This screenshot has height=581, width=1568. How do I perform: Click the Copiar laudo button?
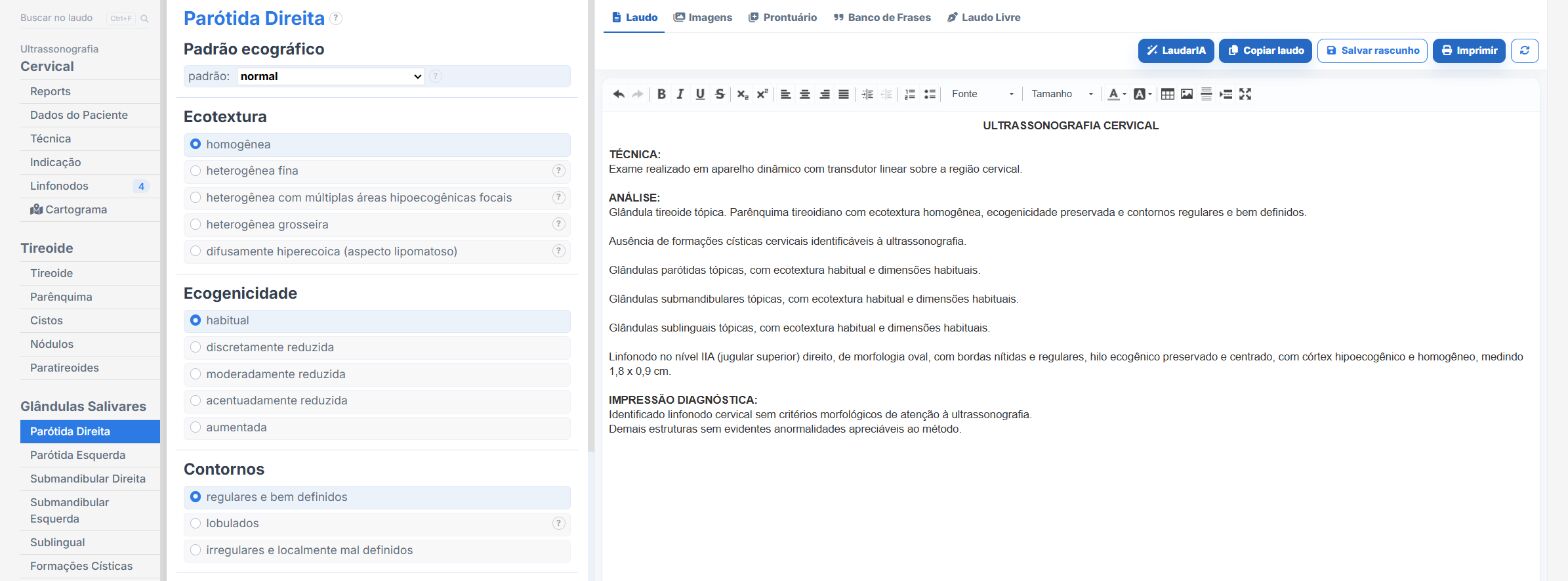click(1265, 51)
